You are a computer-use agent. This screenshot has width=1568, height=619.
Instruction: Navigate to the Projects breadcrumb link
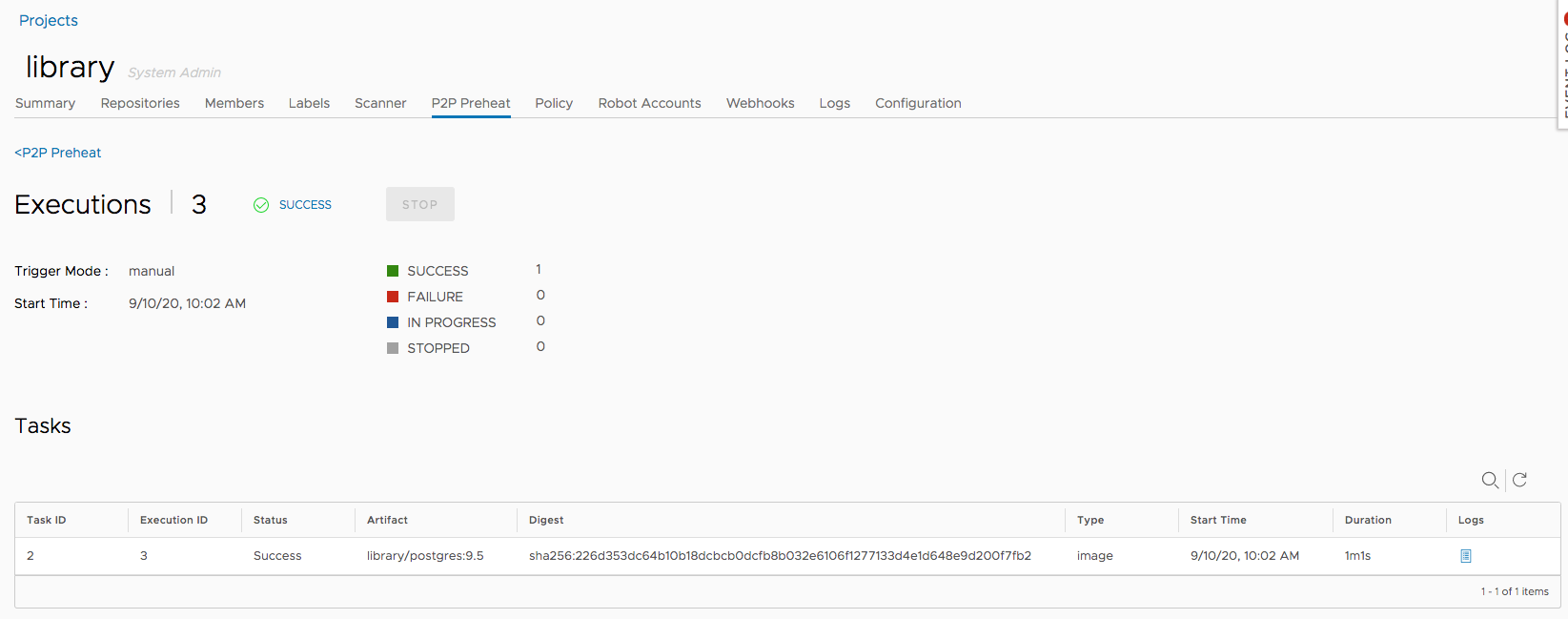[x=49, y=20]
